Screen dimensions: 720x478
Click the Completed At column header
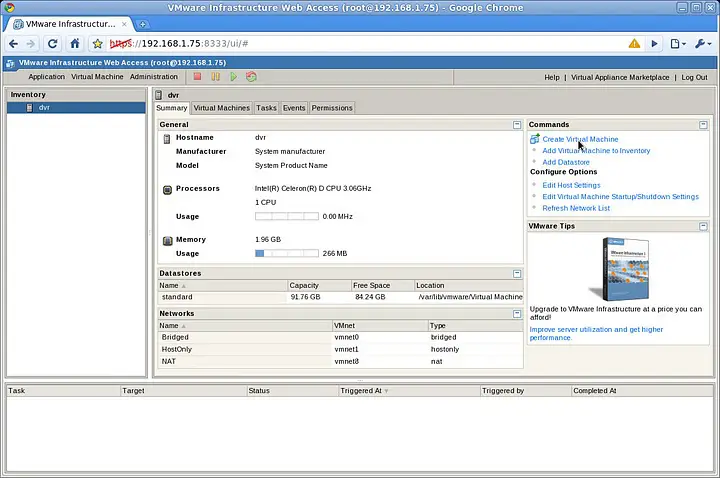(642, 391)
